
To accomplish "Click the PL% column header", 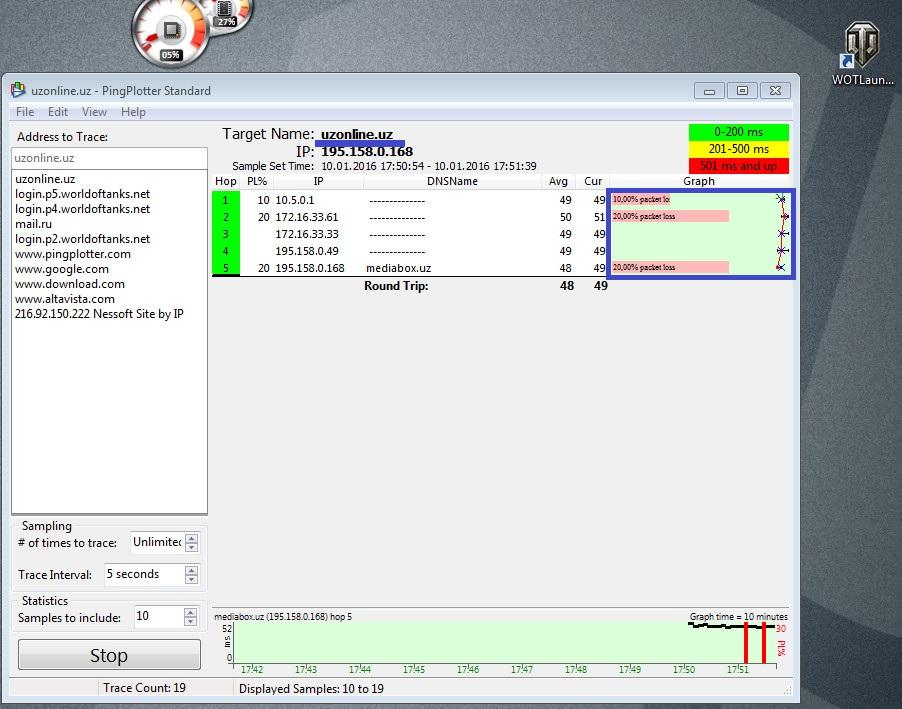I will click(x=257, y=181).
